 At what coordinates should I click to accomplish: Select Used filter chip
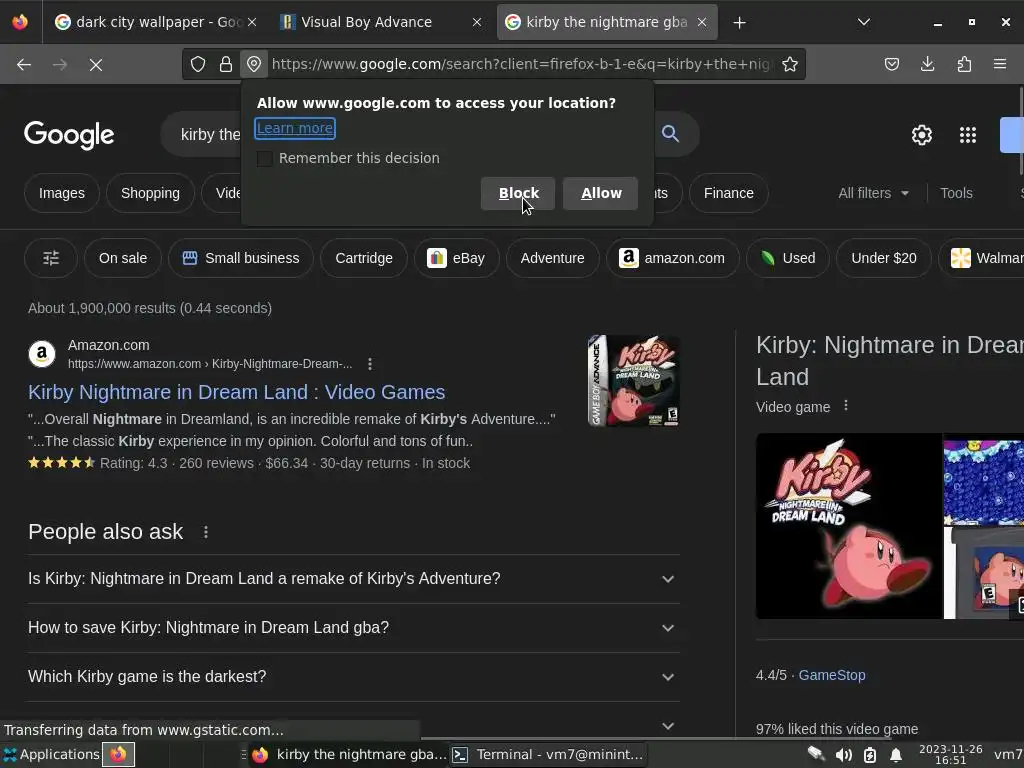(788, 258)
